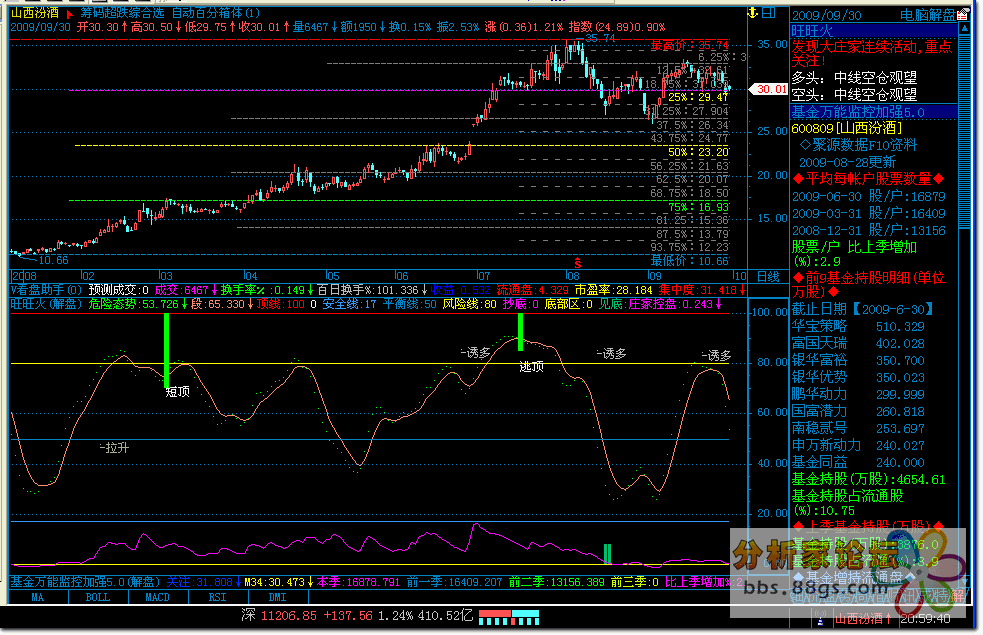This screenshot has width=983, height=635.
Task: Click the 富国天瑞 402.028 fund row
Action: coord(858,343)
